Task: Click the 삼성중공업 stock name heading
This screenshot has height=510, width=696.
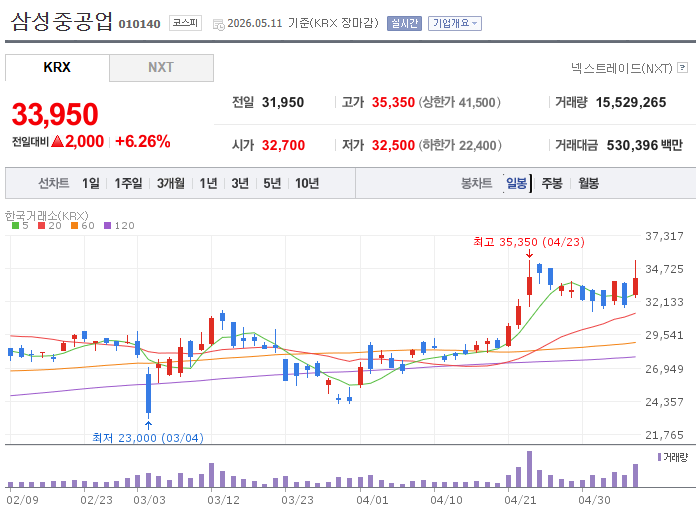Action: (x=62, y=22)
